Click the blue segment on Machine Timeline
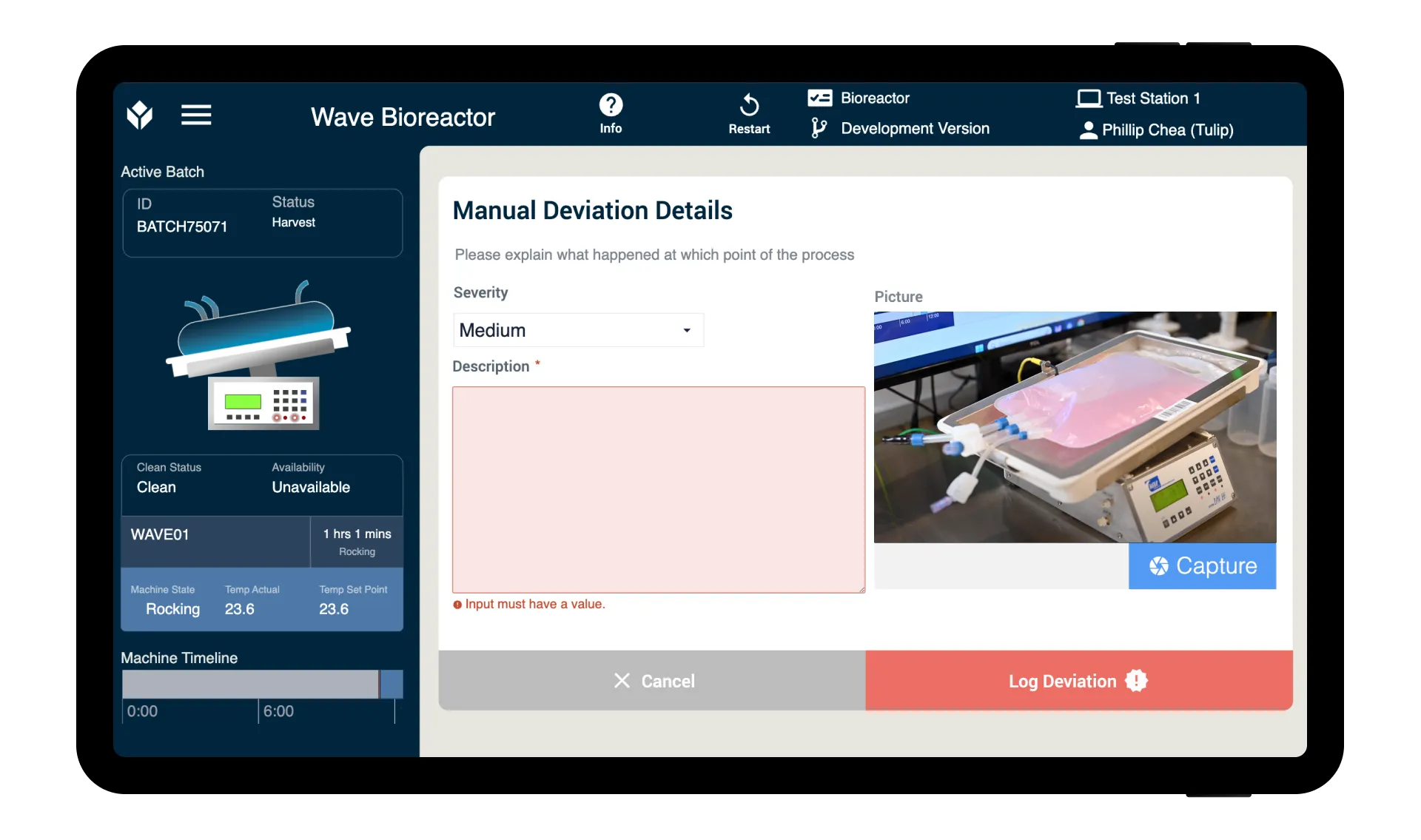The height and width of the screenshot is (840, 1421). tap(391, 685)
